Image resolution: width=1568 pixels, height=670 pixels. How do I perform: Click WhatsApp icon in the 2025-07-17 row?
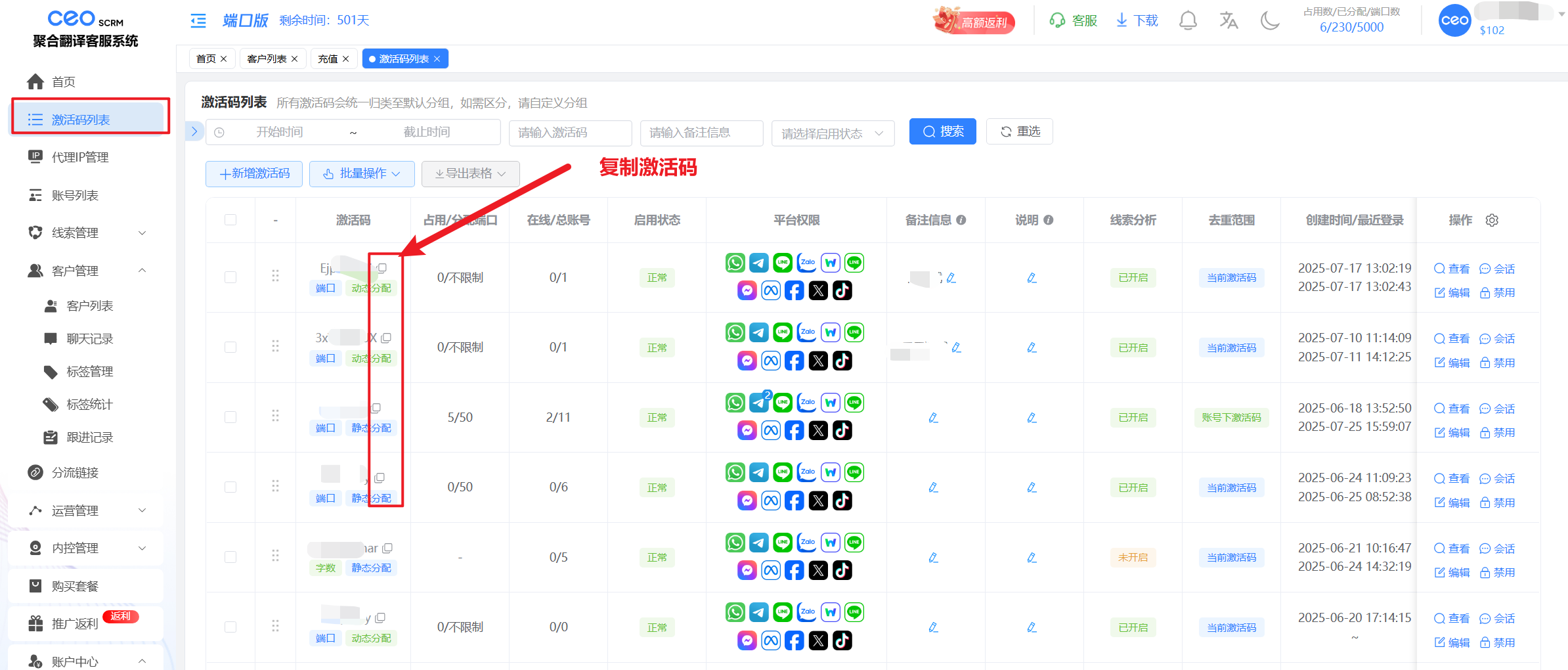pyautogui.click(x=735, y=263)
